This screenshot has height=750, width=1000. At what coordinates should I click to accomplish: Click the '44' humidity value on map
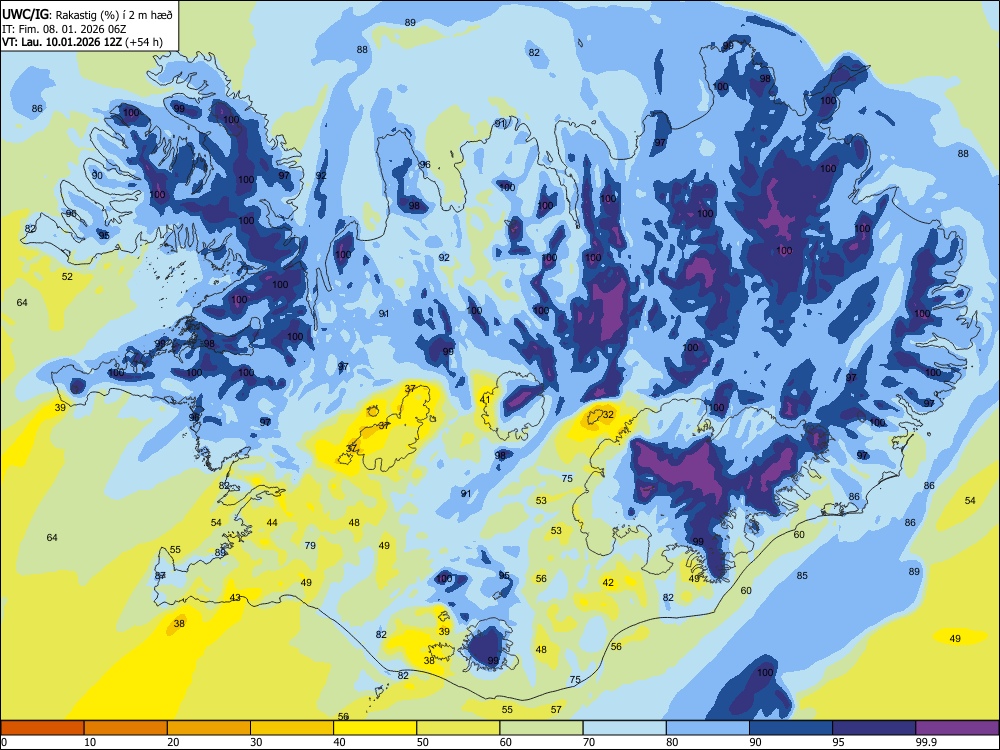pos(272,522)
